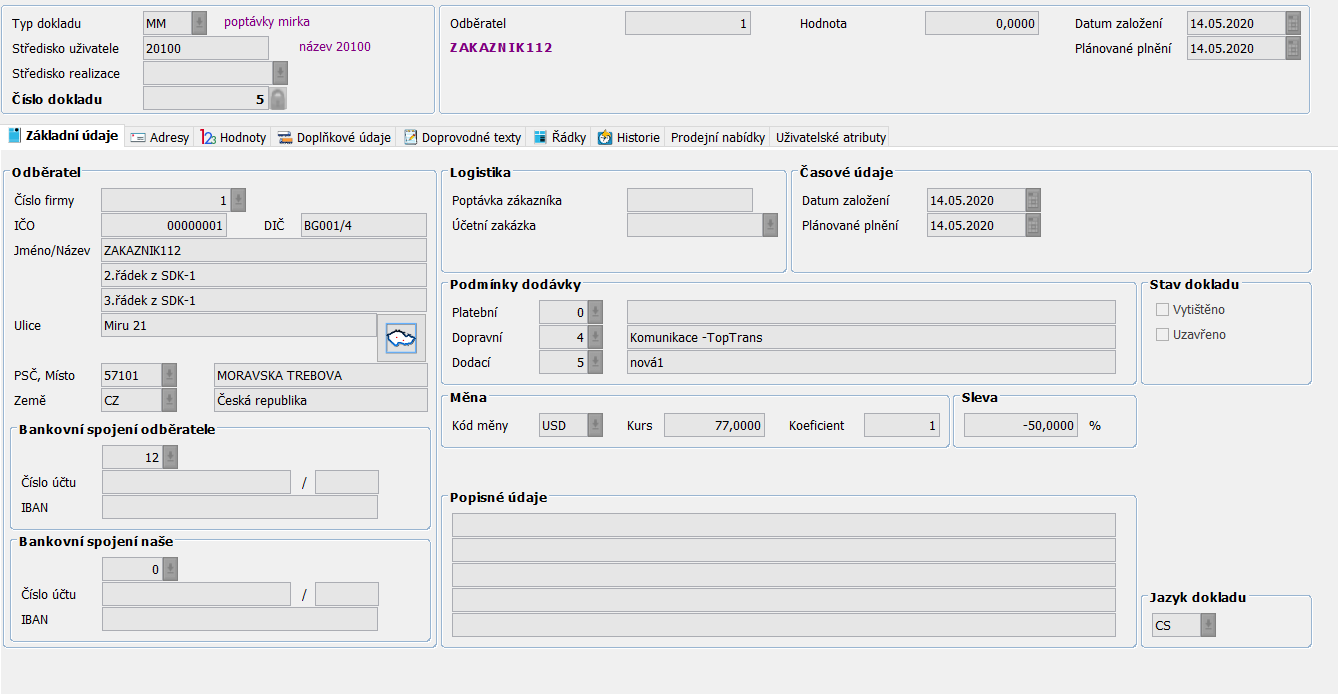Expand the Jazyk dokladu CS dropdown
The image size is (1338, 694).
(x=1209, y=626)
